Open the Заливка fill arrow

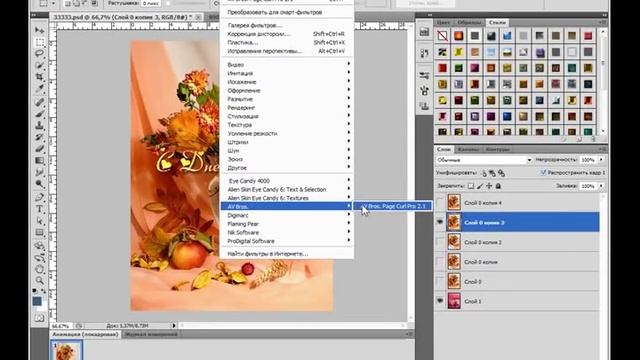(x=601, y=186)
